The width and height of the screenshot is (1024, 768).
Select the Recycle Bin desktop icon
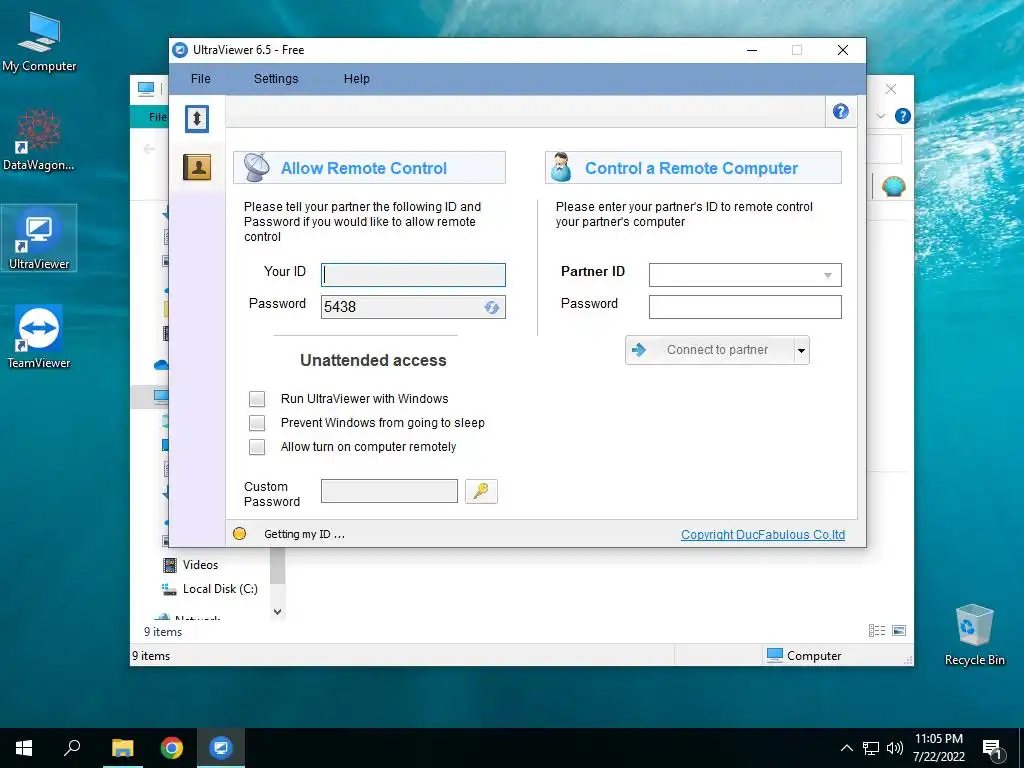click(974, 635)
